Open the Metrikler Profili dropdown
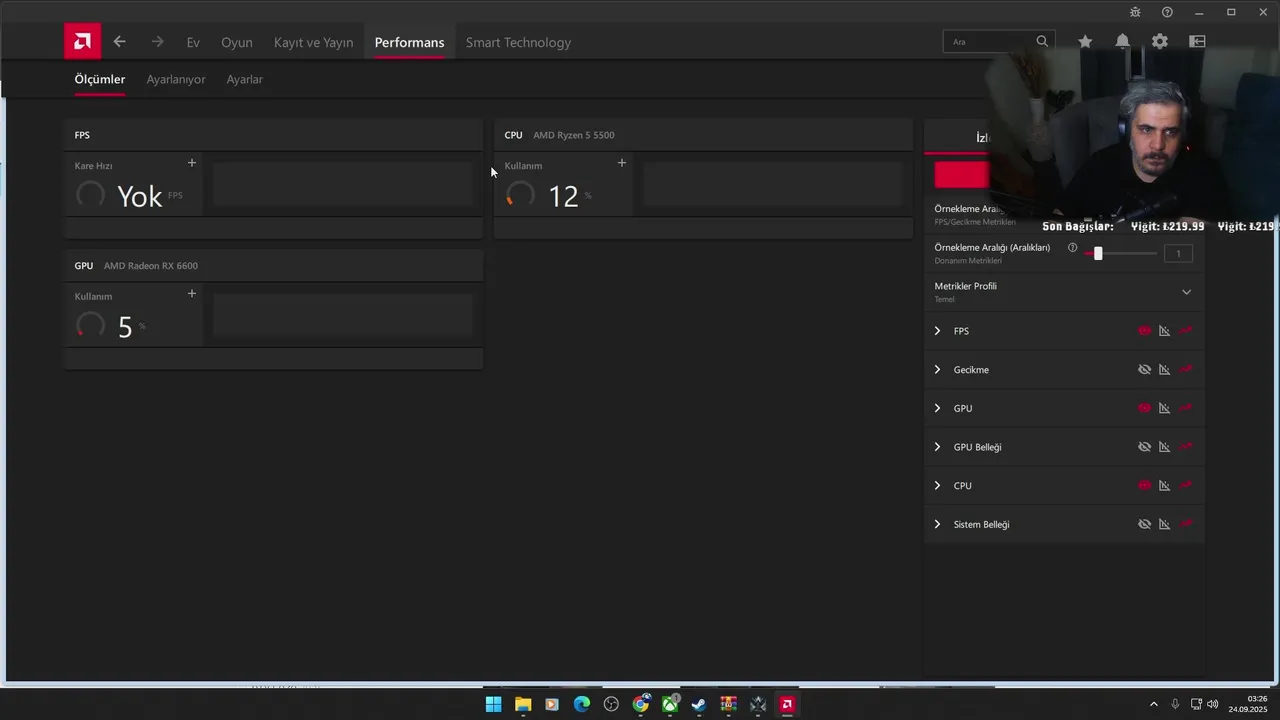Screen dimensions: 1280x720 (x=1063, y=292)
